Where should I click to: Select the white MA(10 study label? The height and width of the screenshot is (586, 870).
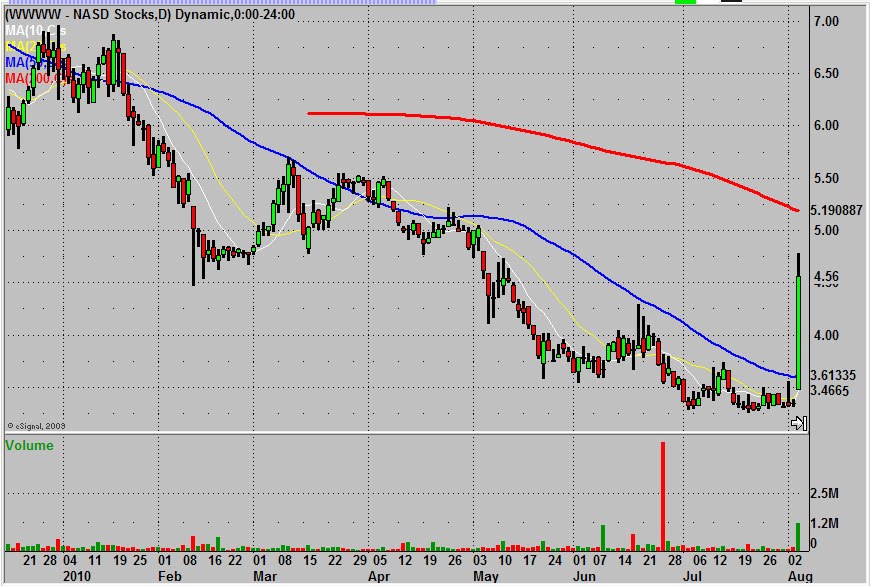[x=34, y=30]
